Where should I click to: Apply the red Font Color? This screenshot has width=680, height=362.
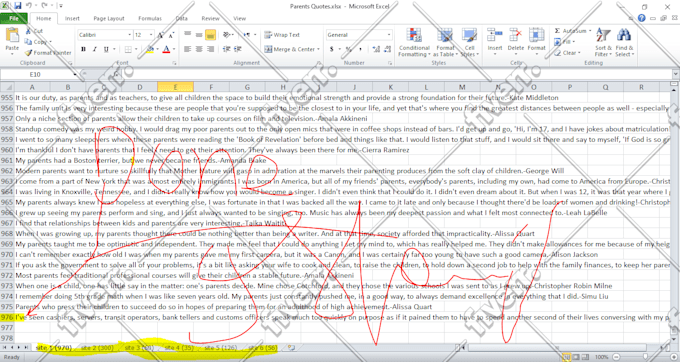click(166, 49)
